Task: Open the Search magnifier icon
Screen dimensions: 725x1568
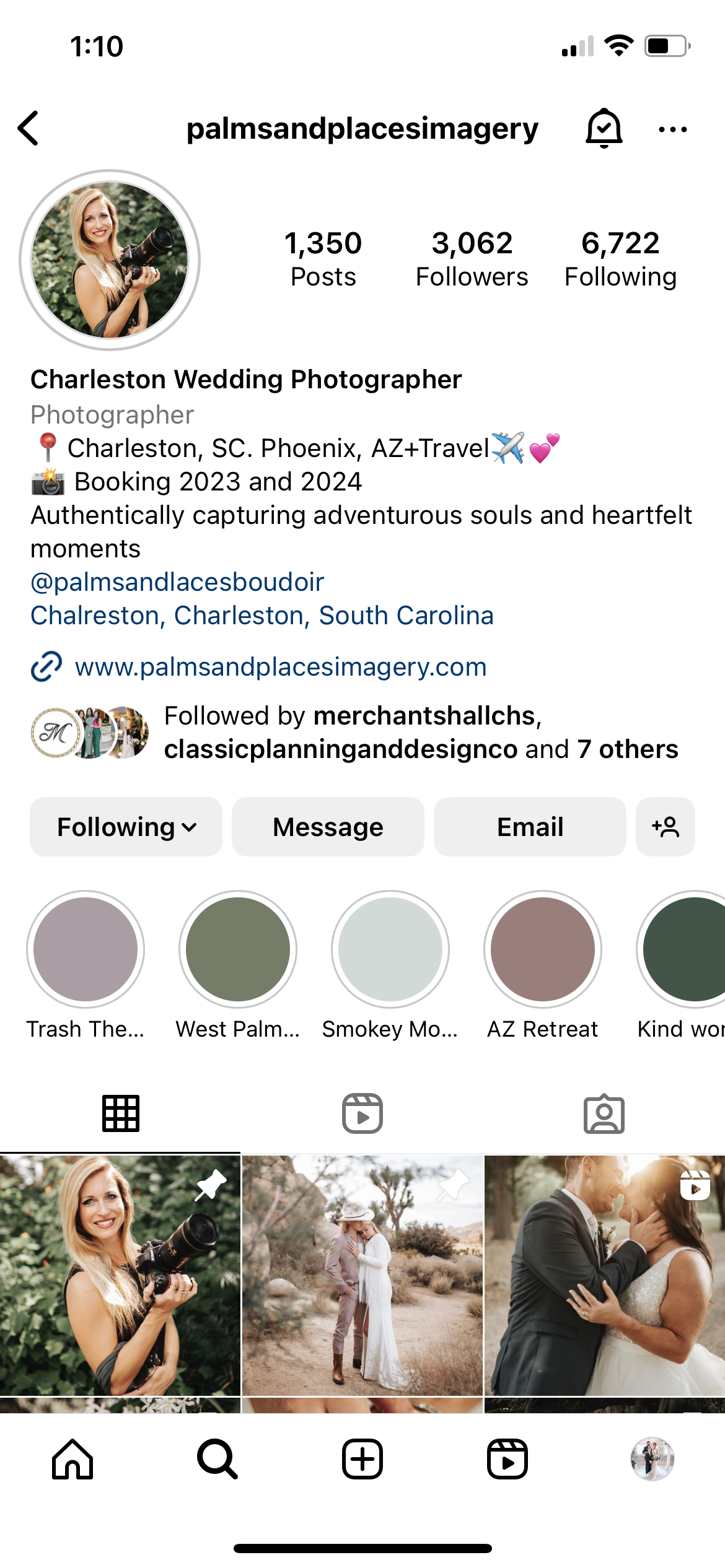Action: (x=217, y=1459)
